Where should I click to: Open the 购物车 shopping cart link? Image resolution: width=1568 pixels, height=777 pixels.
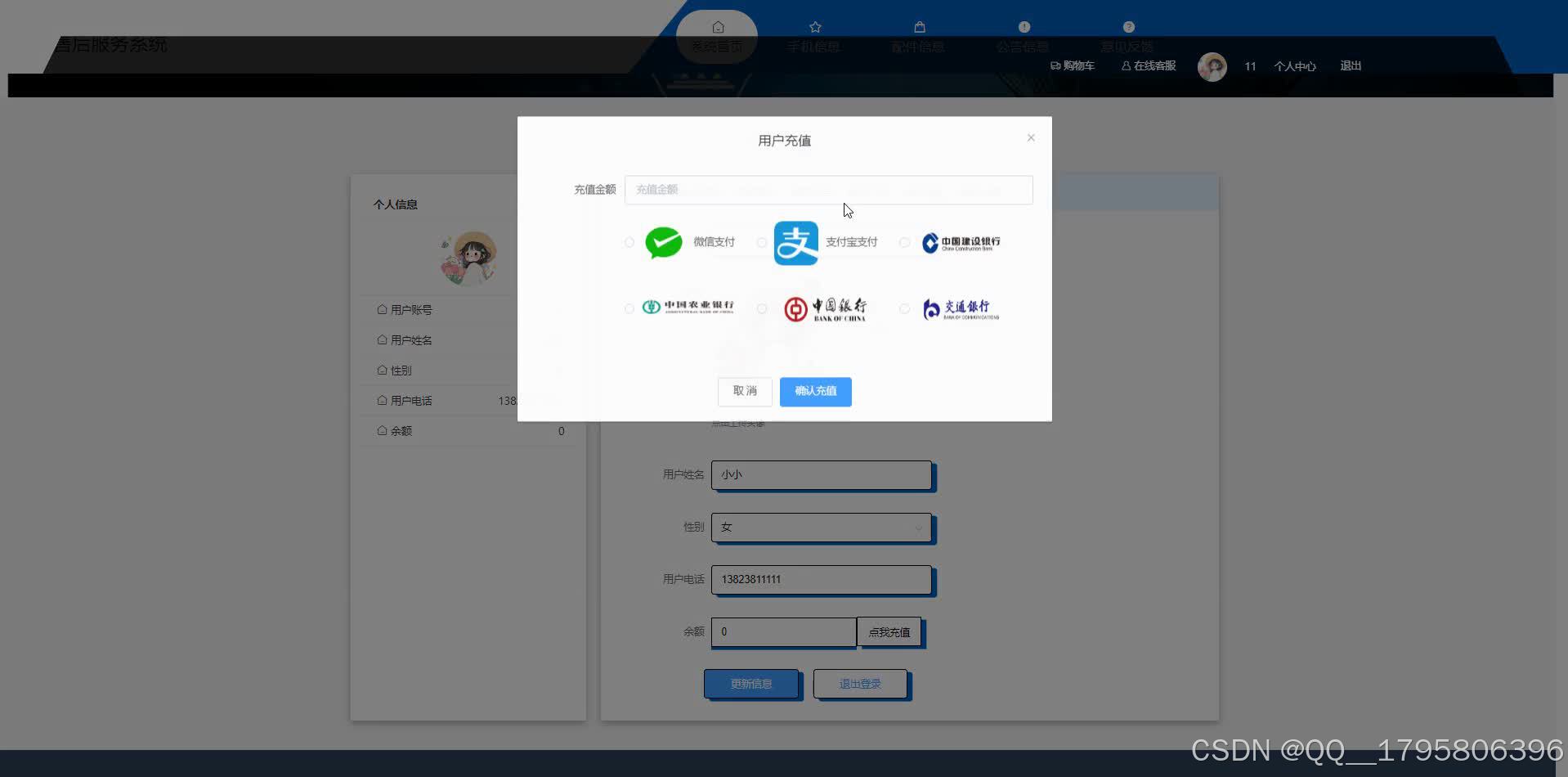click(1072, 65)
